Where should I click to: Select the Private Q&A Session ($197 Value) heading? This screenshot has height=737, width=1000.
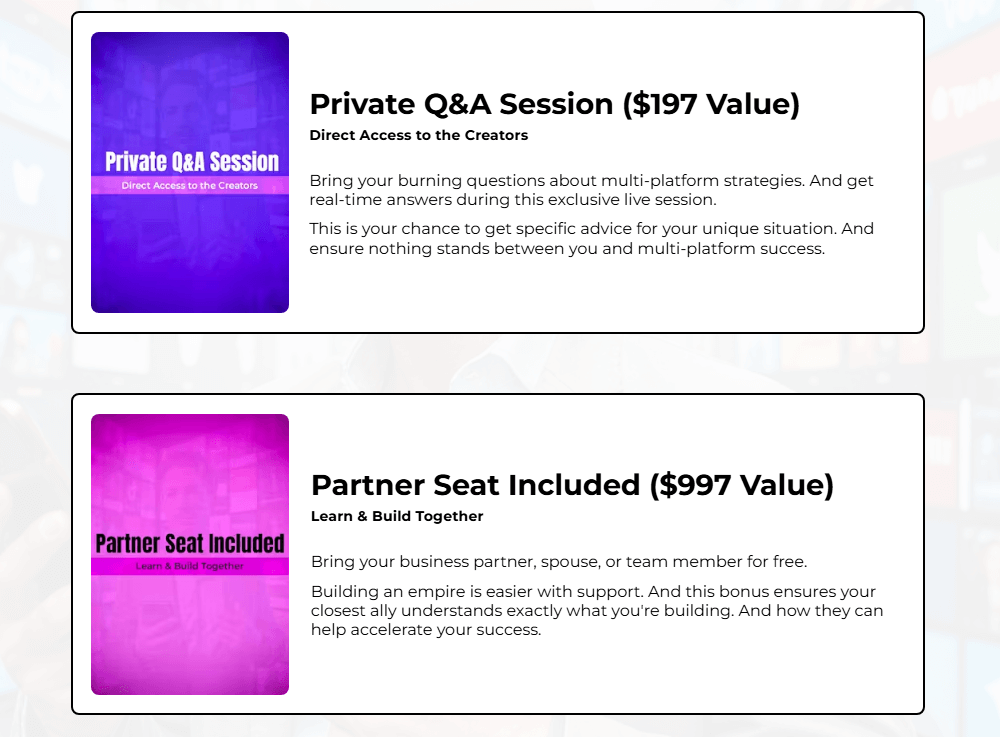click(x=554, y=104)
